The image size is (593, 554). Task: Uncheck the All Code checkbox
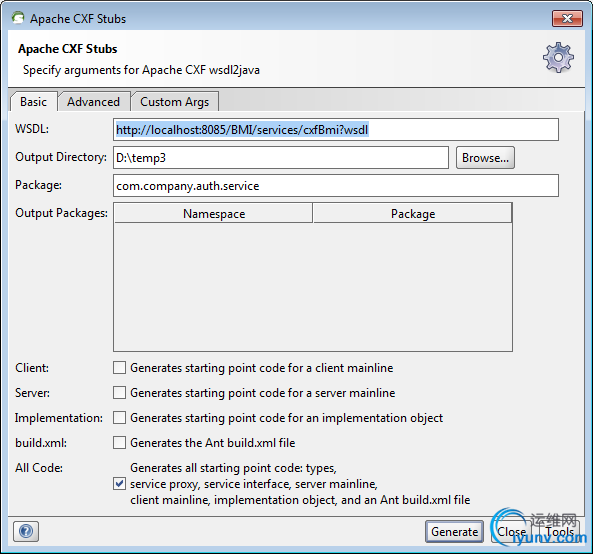tap(120, 484)
